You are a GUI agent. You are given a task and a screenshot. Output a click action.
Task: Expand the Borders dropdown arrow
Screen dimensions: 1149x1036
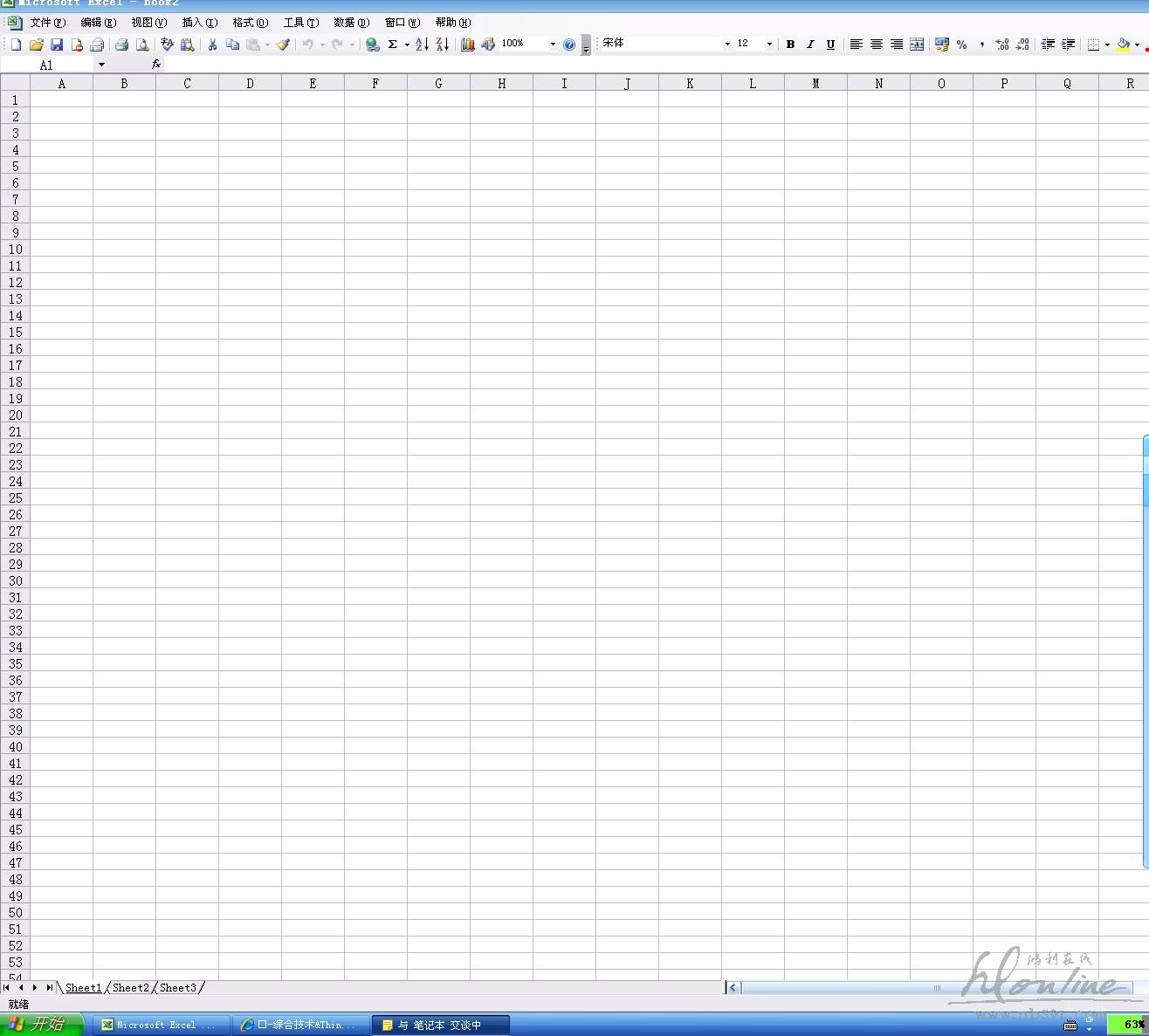1107,45
